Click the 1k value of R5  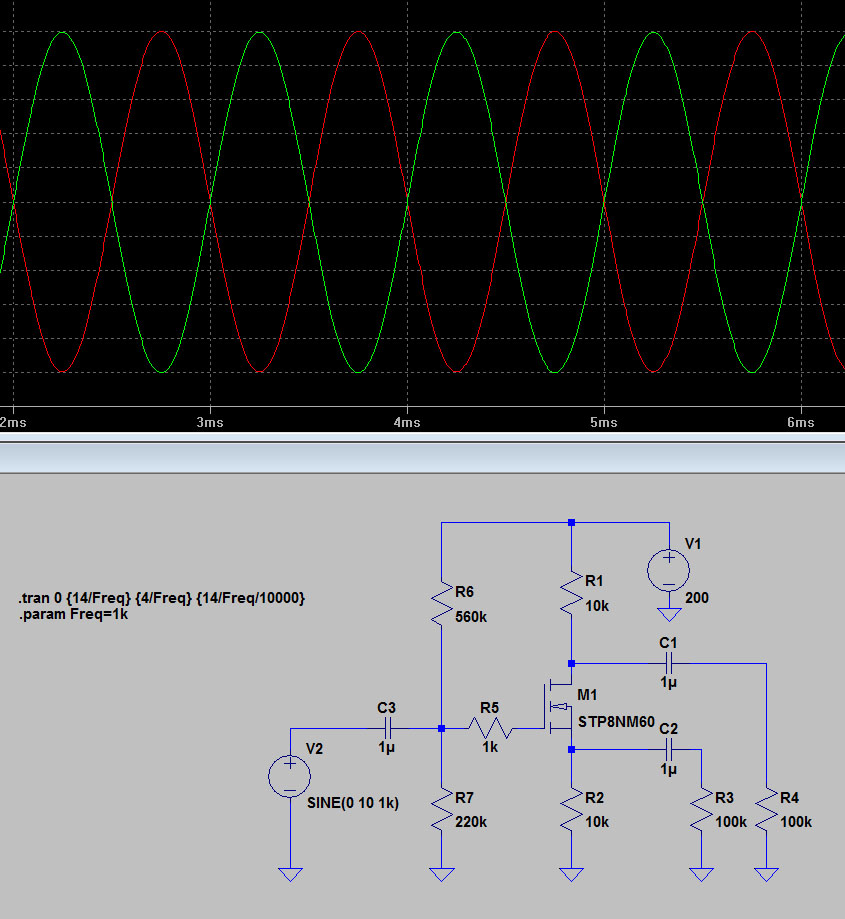point(490,747)
